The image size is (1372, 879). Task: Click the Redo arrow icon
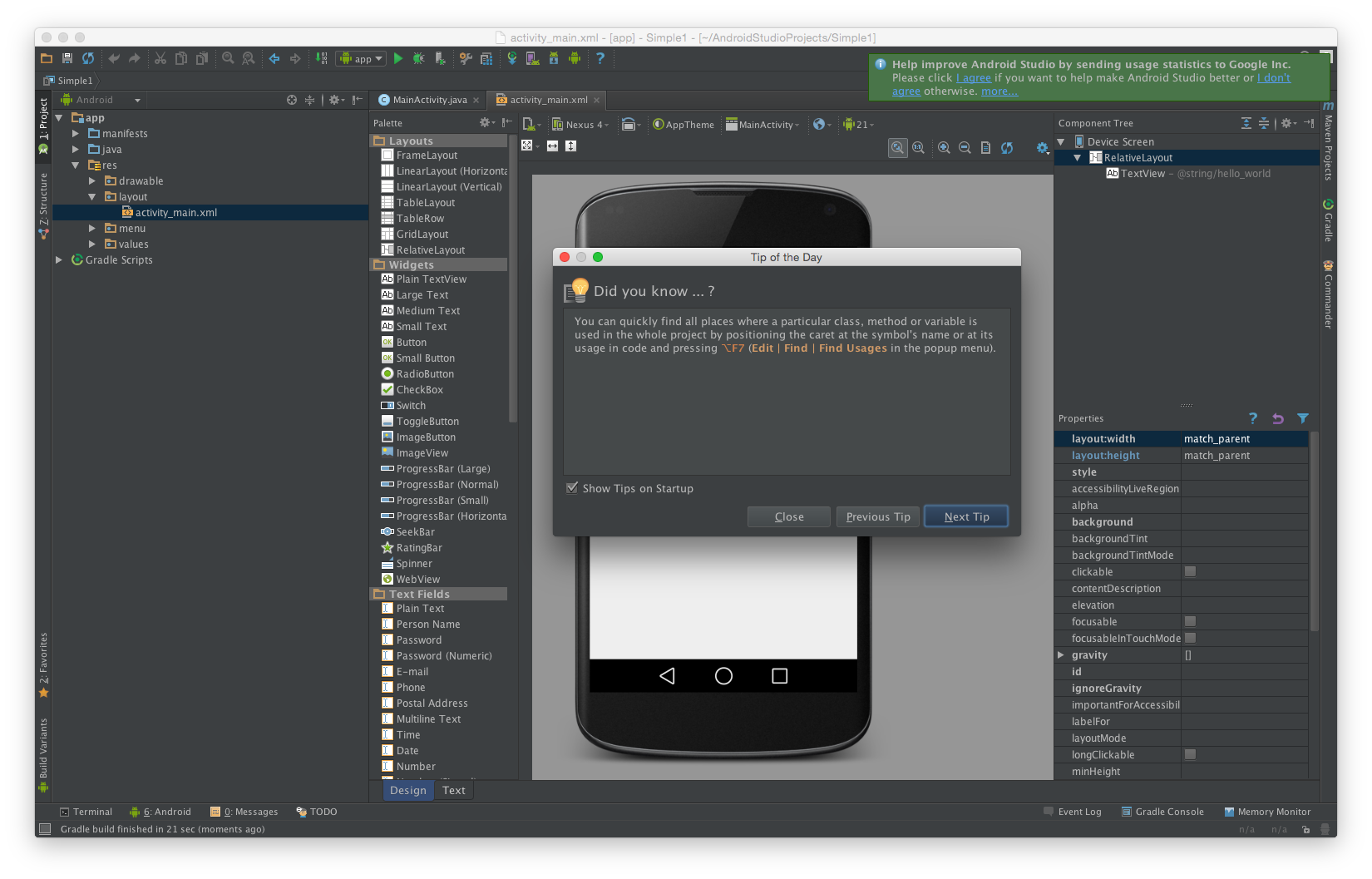[134, 58]
